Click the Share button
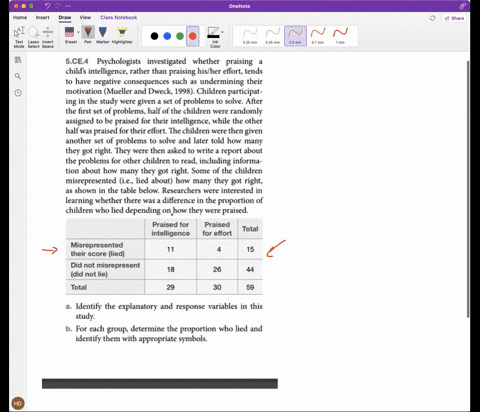 click(x=454, y=18)
